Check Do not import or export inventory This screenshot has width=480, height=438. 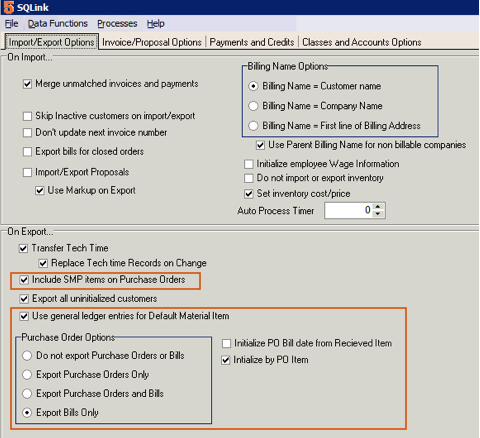249,178
